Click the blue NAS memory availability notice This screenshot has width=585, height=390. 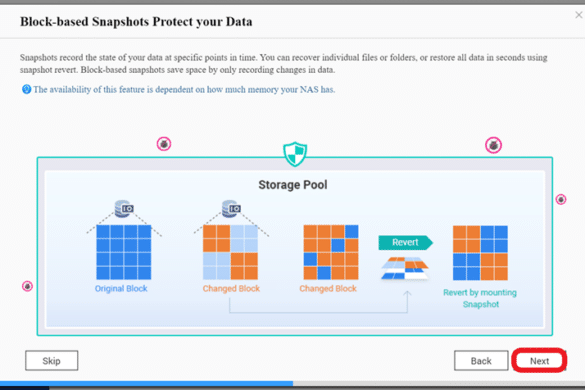[184, 90]
